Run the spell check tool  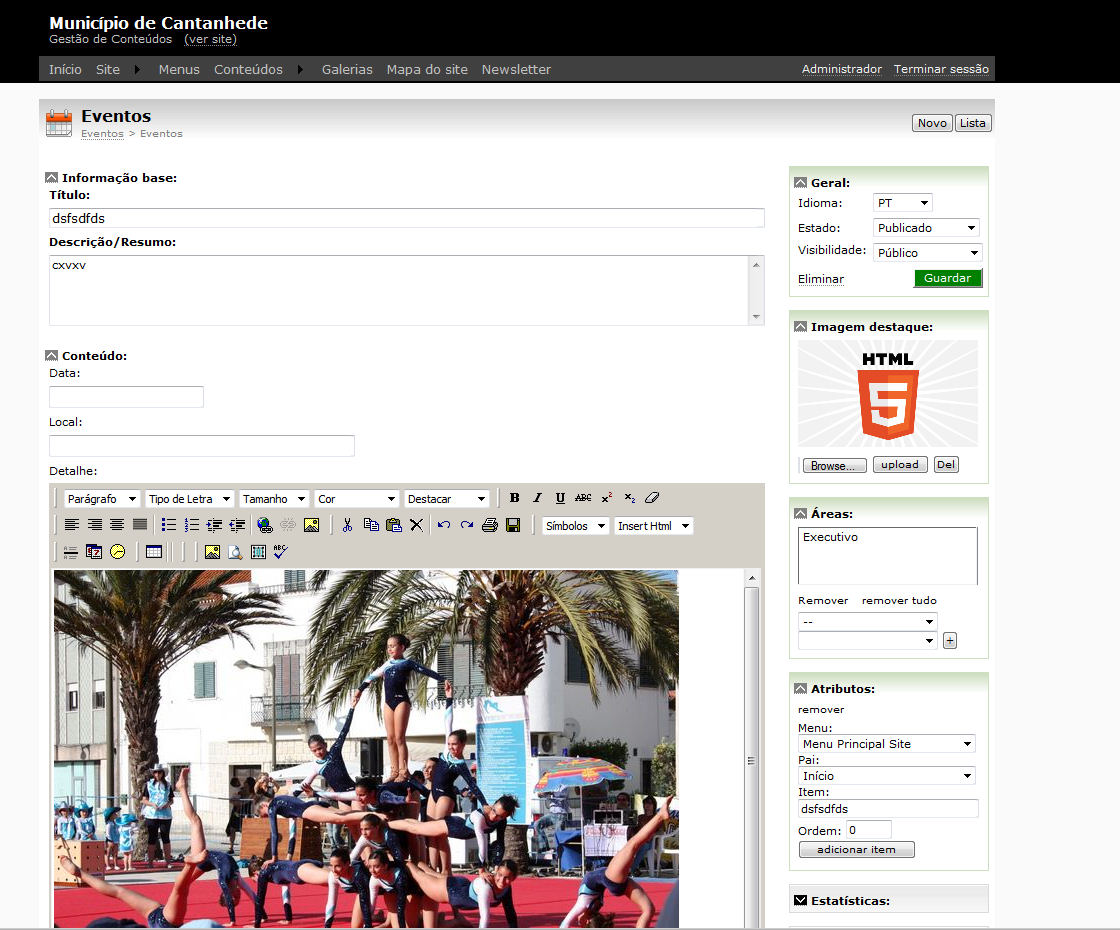click(x=281, y=551)
